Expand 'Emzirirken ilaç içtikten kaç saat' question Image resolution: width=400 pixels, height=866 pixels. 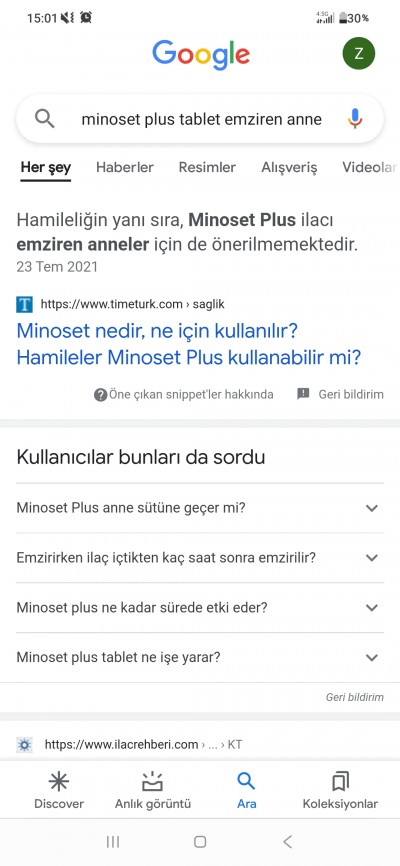(200, 558)
